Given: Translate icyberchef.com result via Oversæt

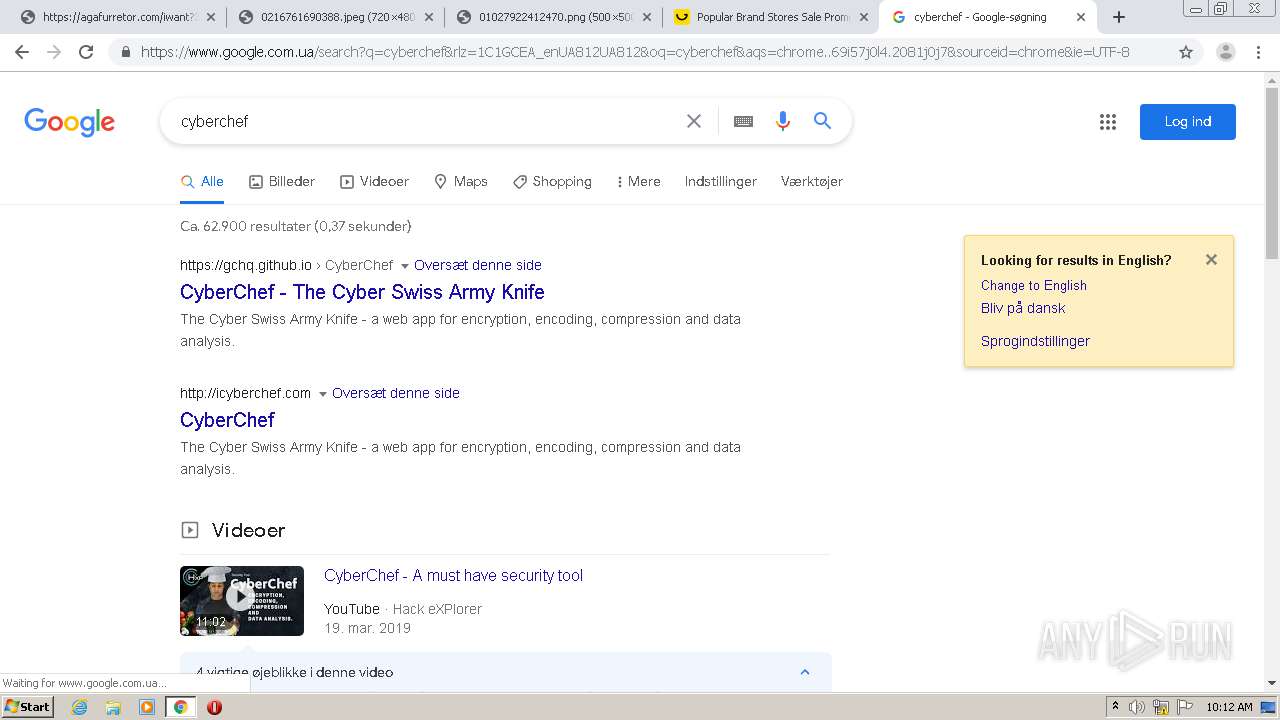Looking at the screenshot, I should pyautogui.click(x=396, y=393).
